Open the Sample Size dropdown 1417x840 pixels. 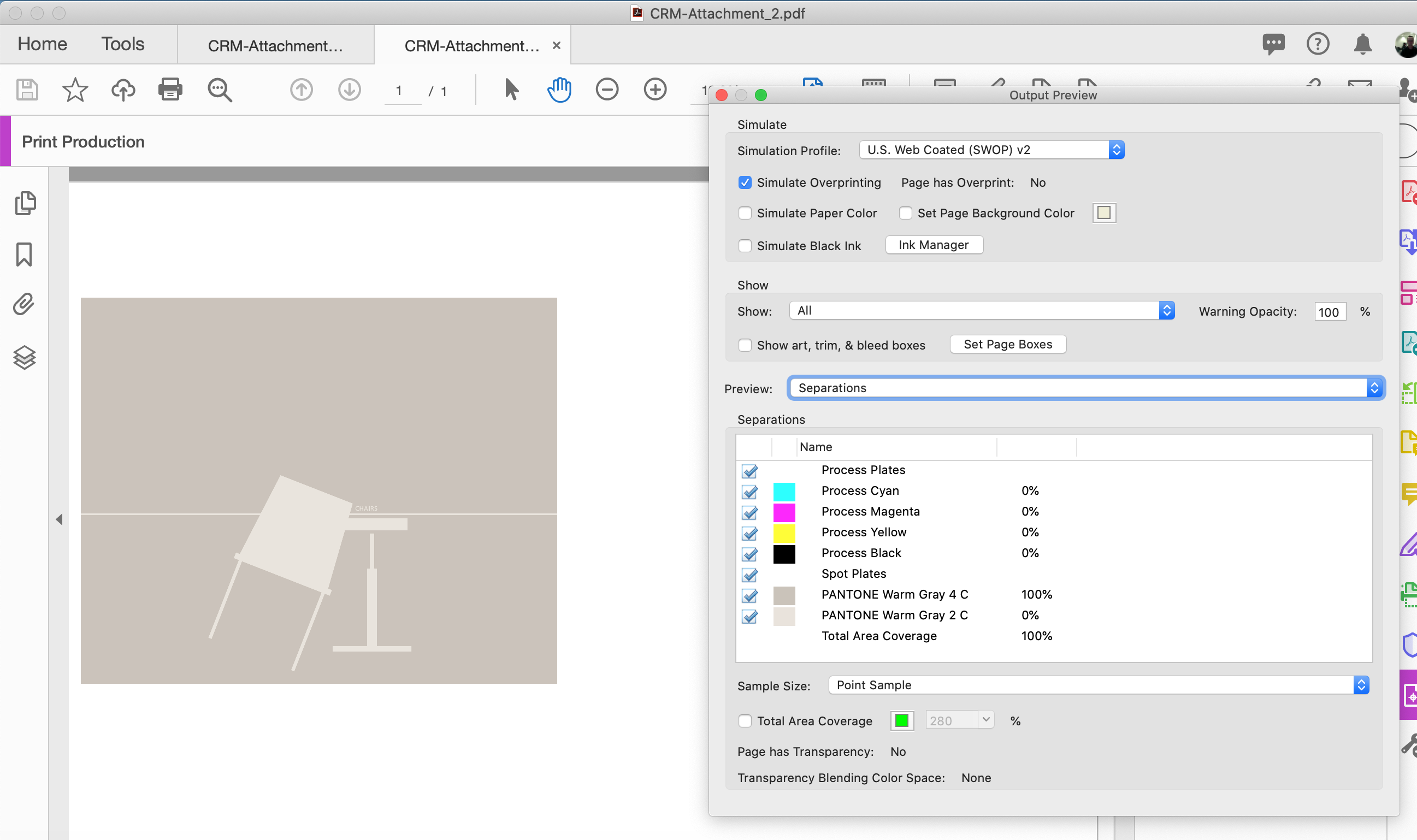pyautogui.click(x=1099, y=685)
